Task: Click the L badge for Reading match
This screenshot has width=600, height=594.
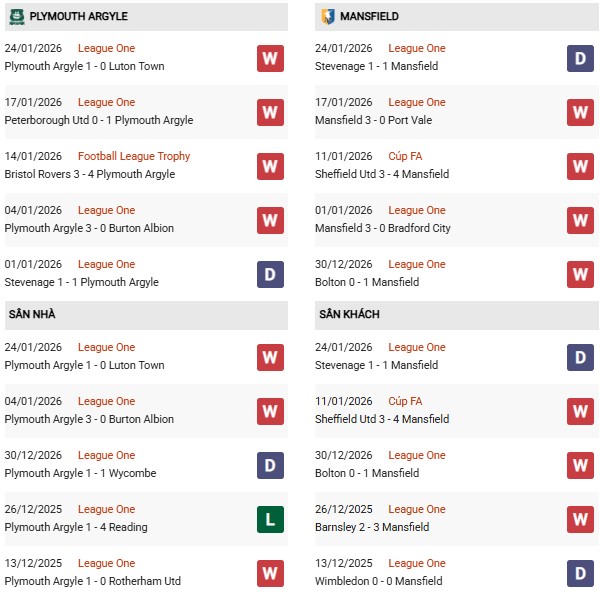Action: coord(270,519)
